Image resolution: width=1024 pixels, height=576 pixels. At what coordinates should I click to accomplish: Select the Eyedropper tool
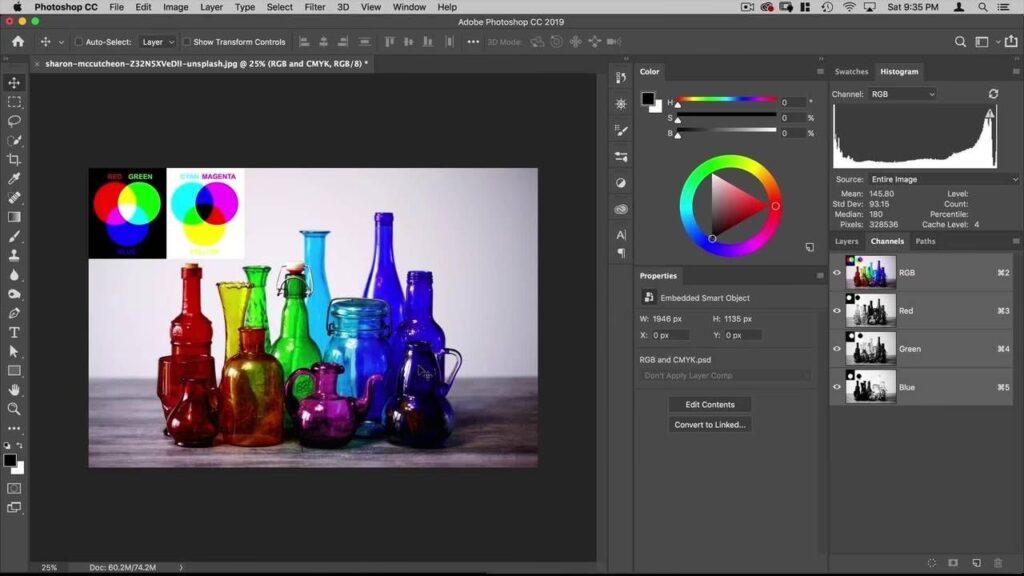tap(14, 179)
